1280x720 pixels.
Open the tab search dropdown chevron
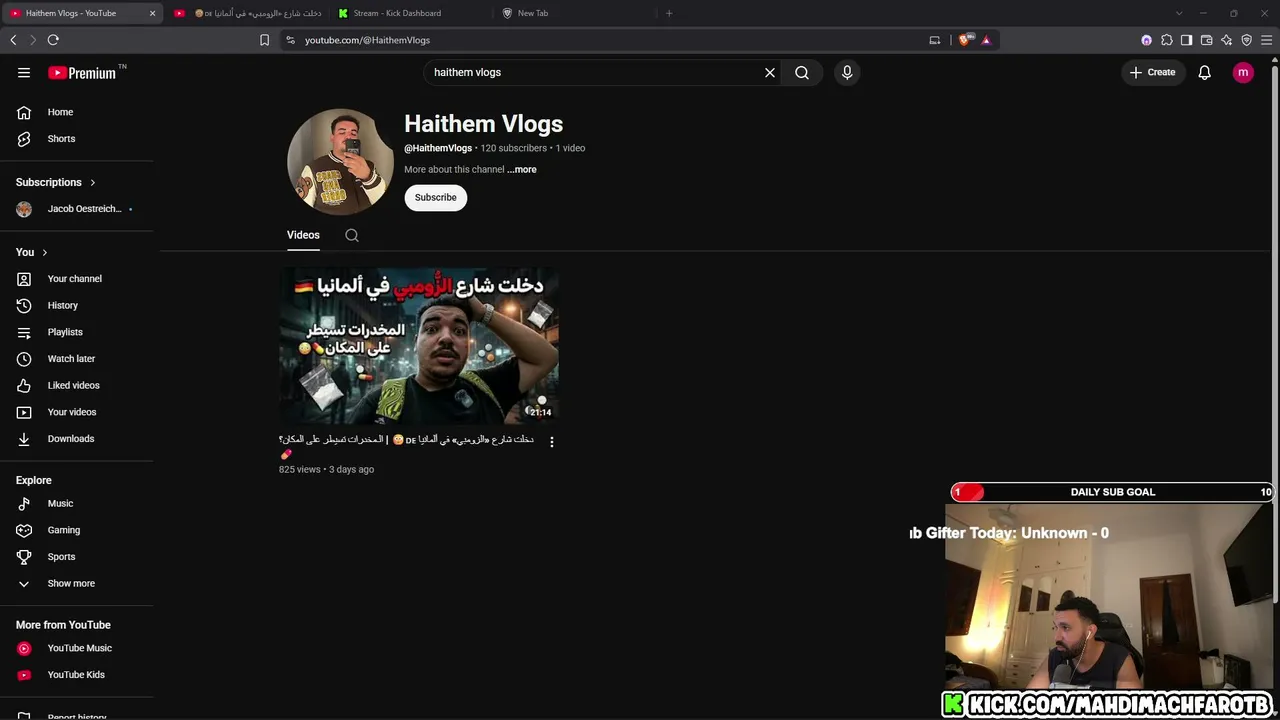click(x=1179, y=13)
